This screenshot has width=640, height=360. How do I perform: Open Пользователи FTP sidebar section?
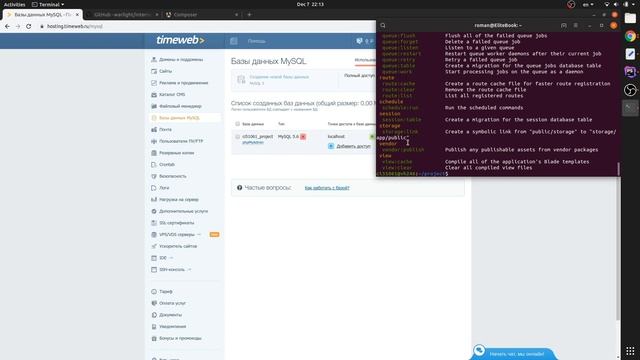tap(181, 141)
